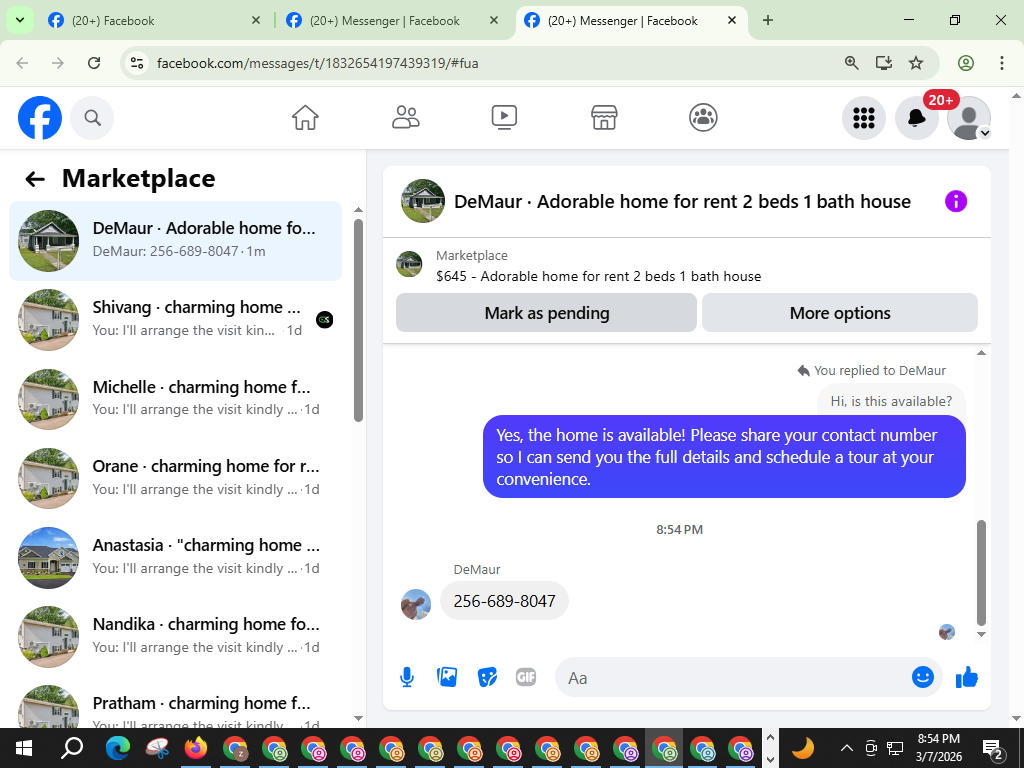This screenshot has height=768, width=1024.
Task: Open site information icon in address bar
Action: 136,63
